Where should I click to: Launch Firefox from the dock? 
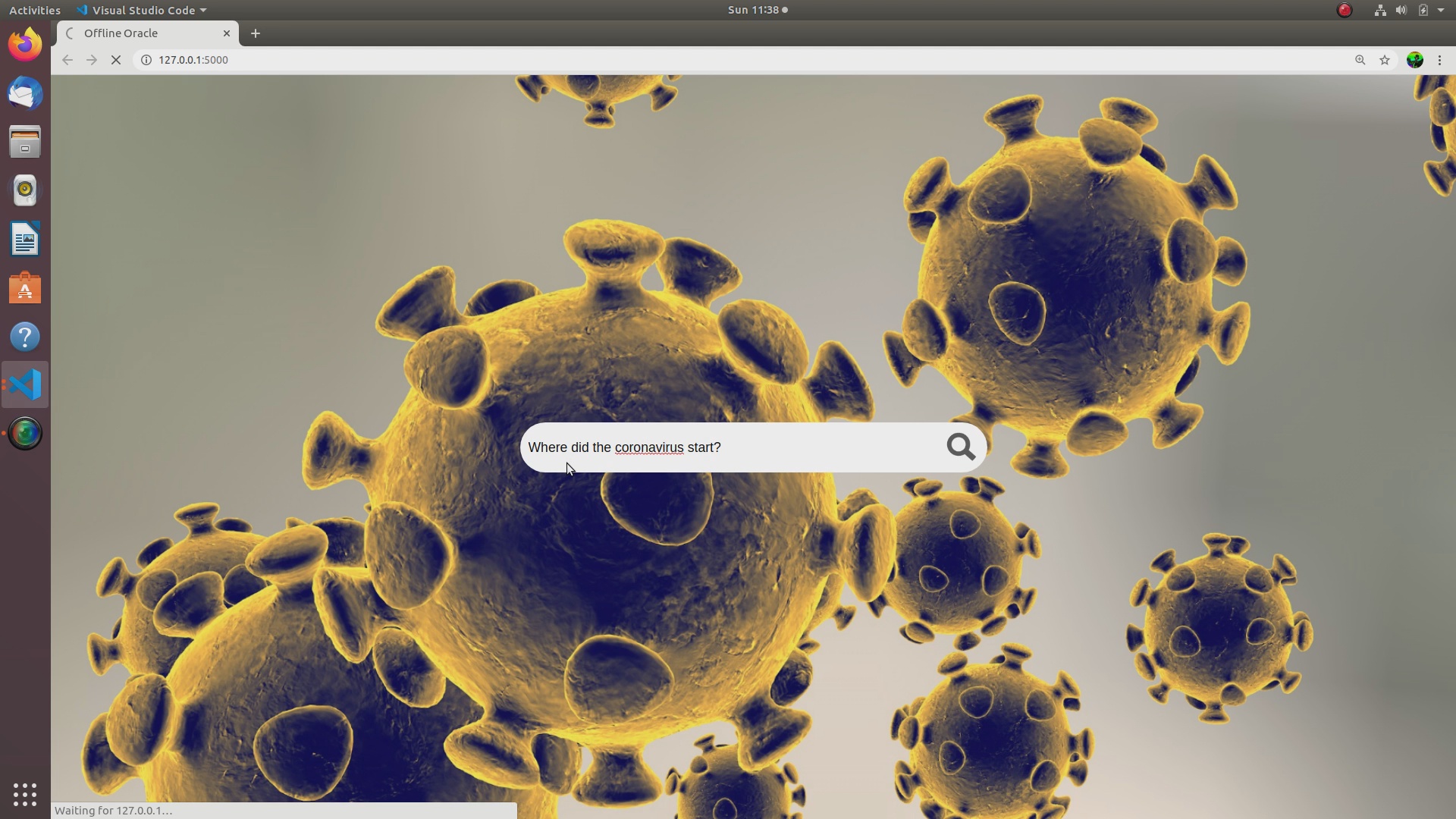click(25, 45)
